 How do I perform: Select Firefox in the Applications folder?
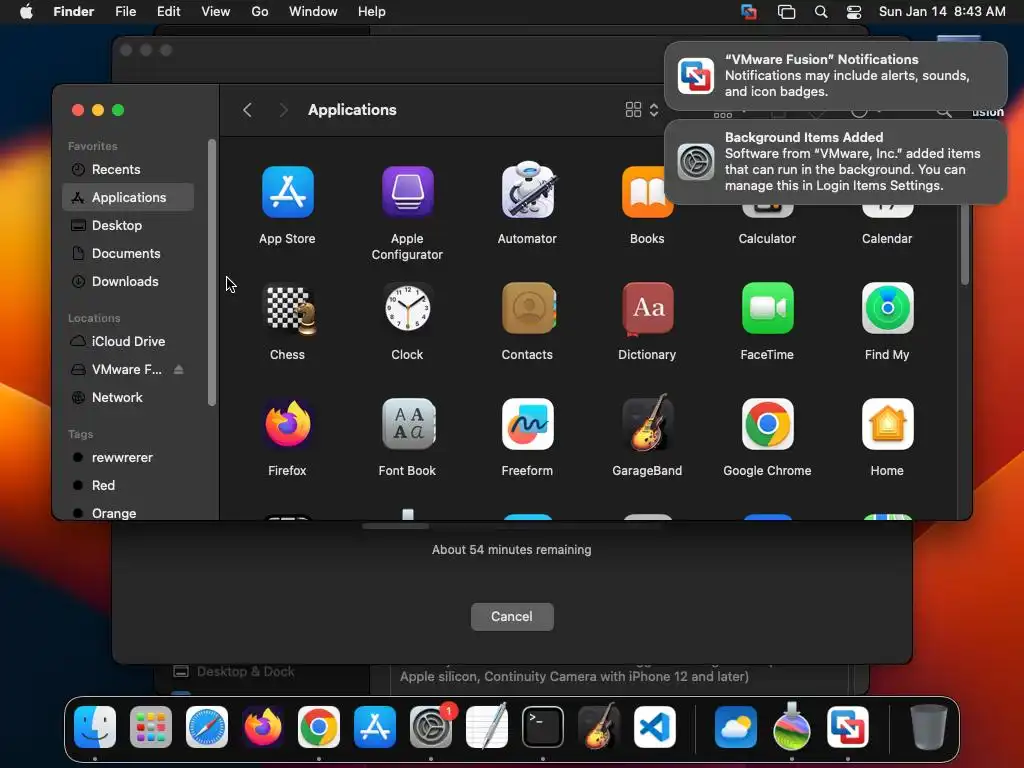287,424
